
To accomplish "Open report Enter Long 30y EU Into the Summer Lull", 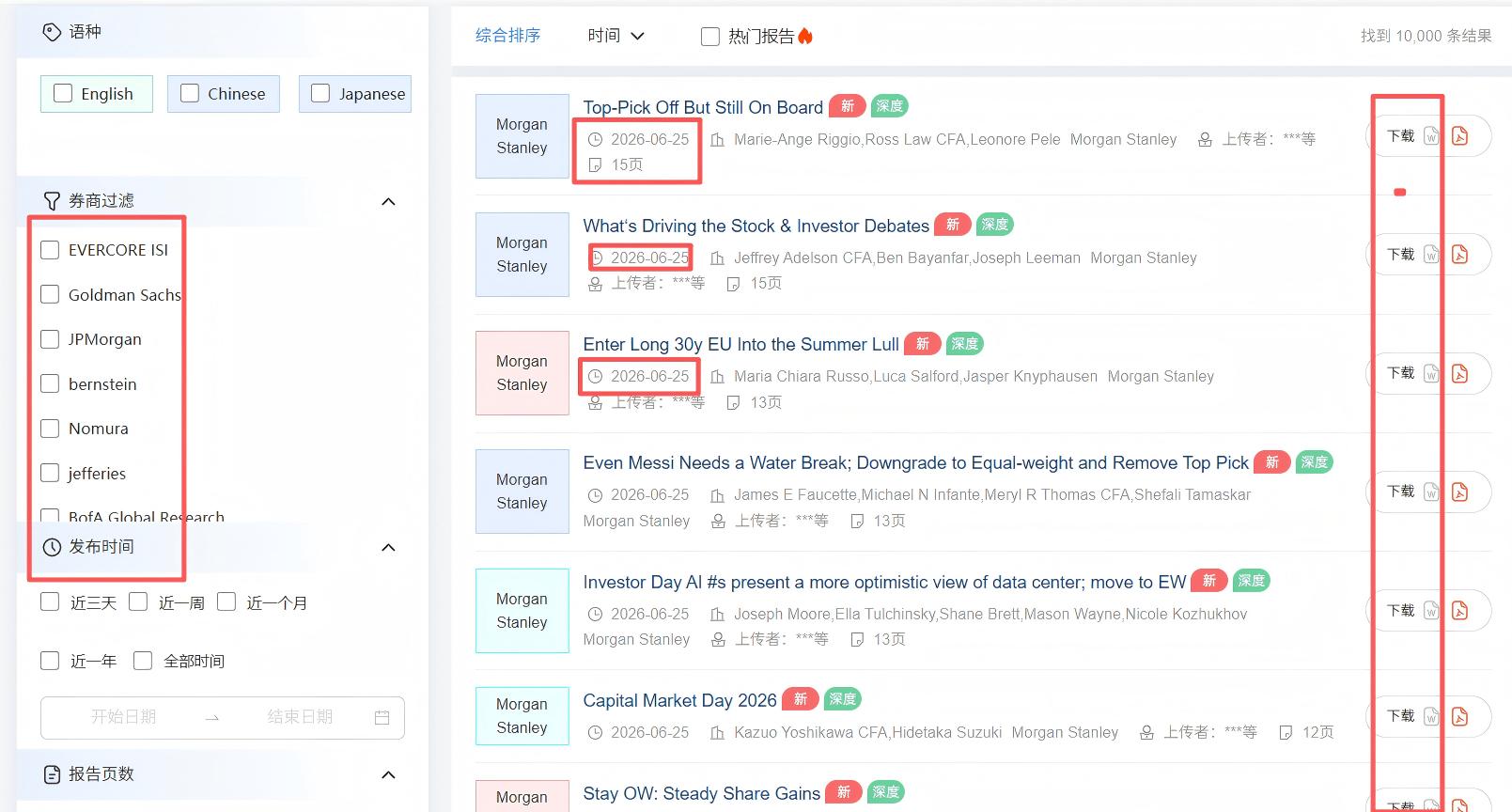I will (x=740, y=344).
